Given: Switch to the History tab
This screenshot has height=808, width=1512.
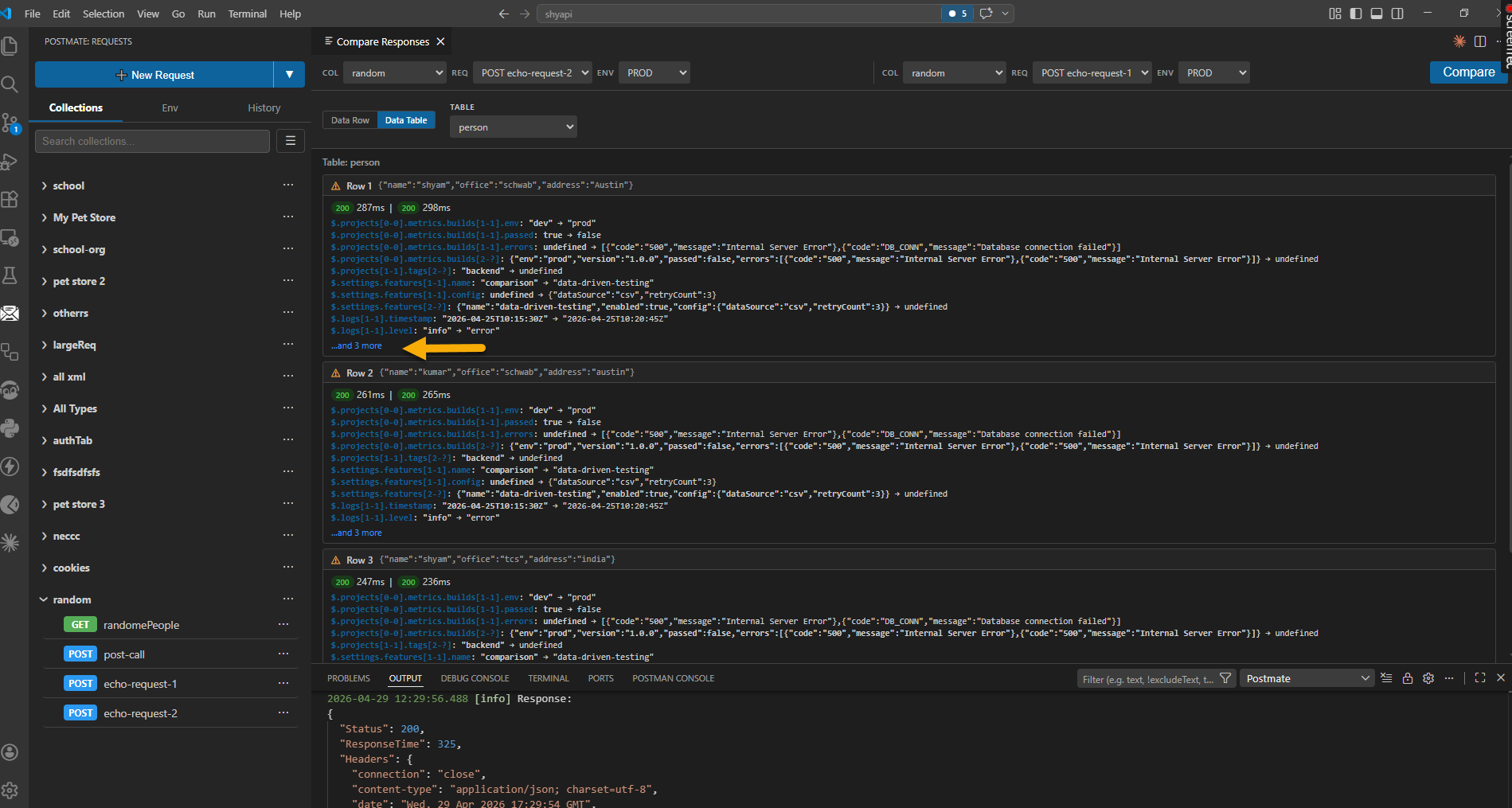Looking at the screenshot, I should coord(264,107).
